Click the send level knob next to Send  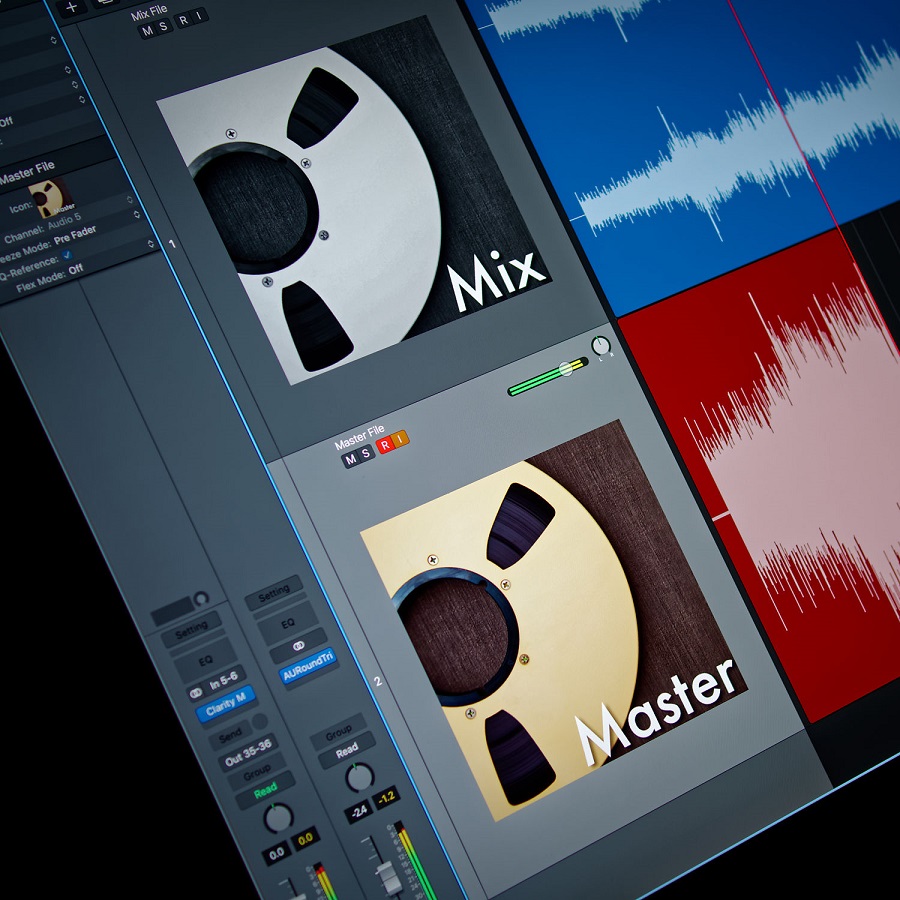260,721
